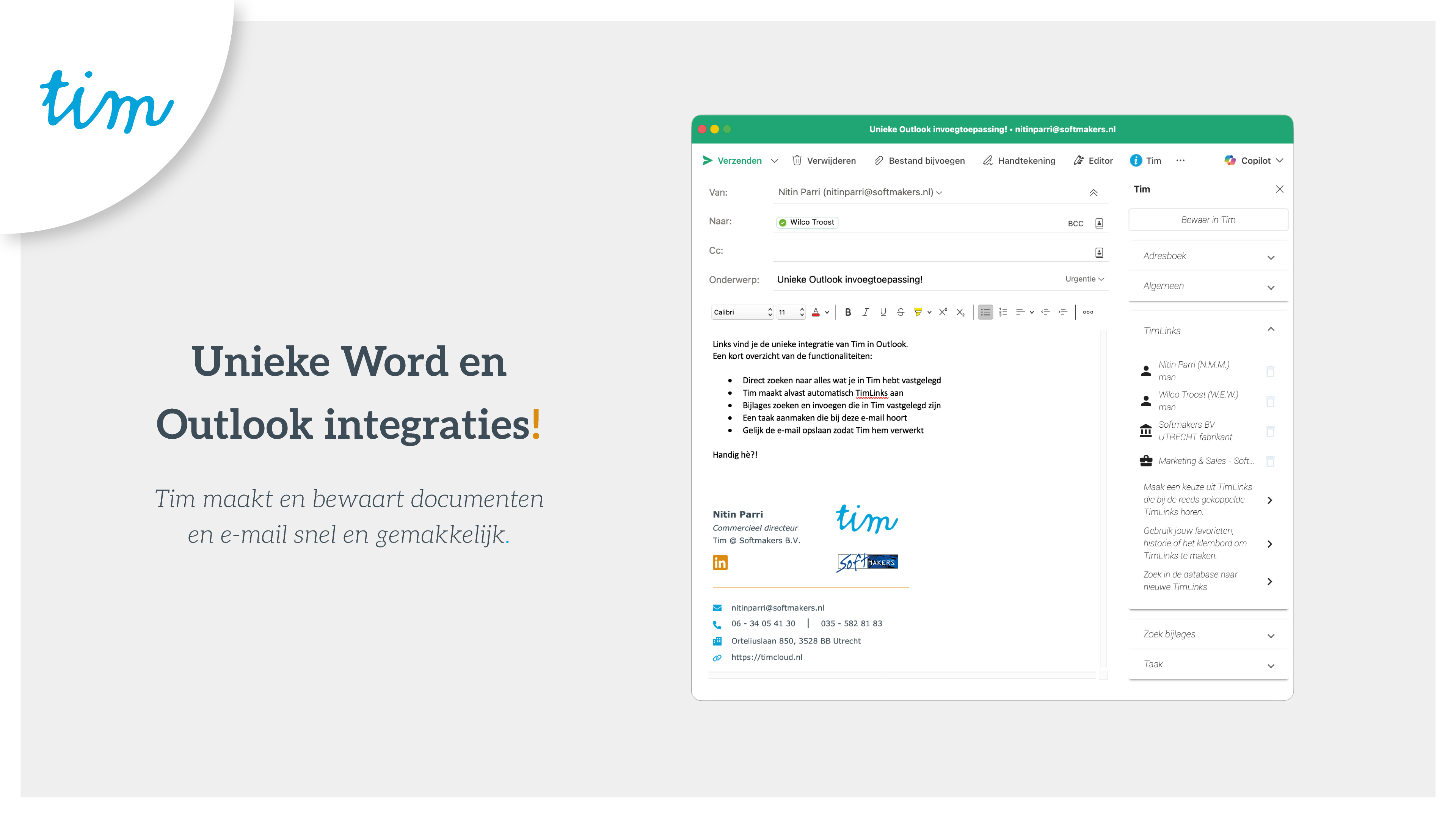Launch the Editor tool
Viewport: 1456px width, 819px height.
1092,160
